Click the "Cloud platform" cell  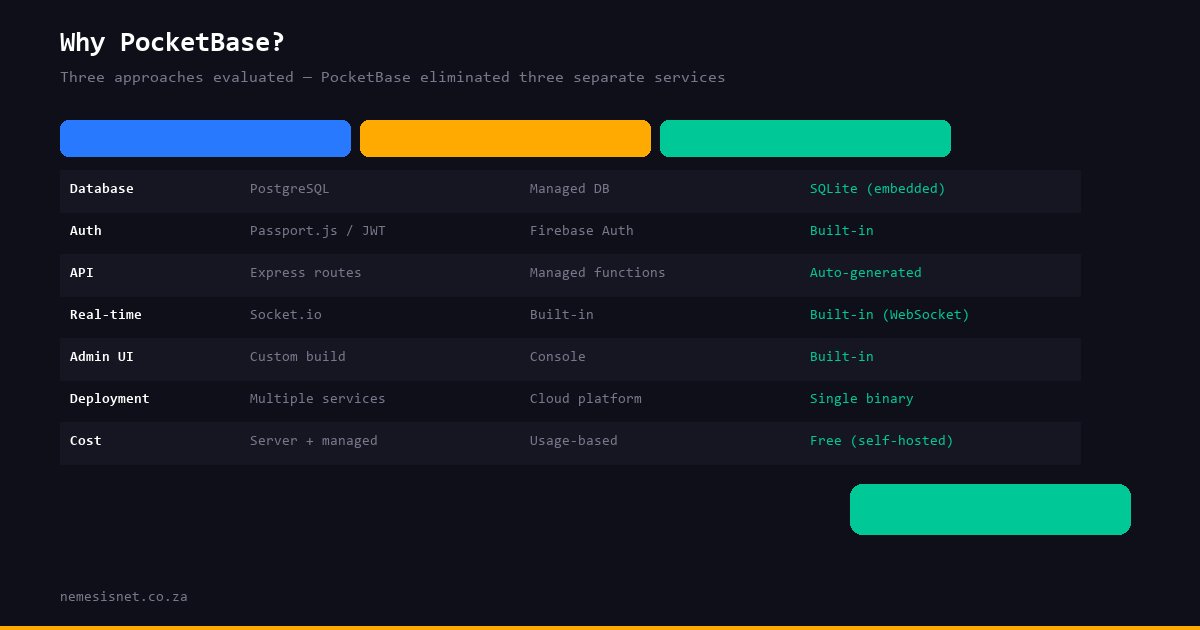tap(586, 398)
